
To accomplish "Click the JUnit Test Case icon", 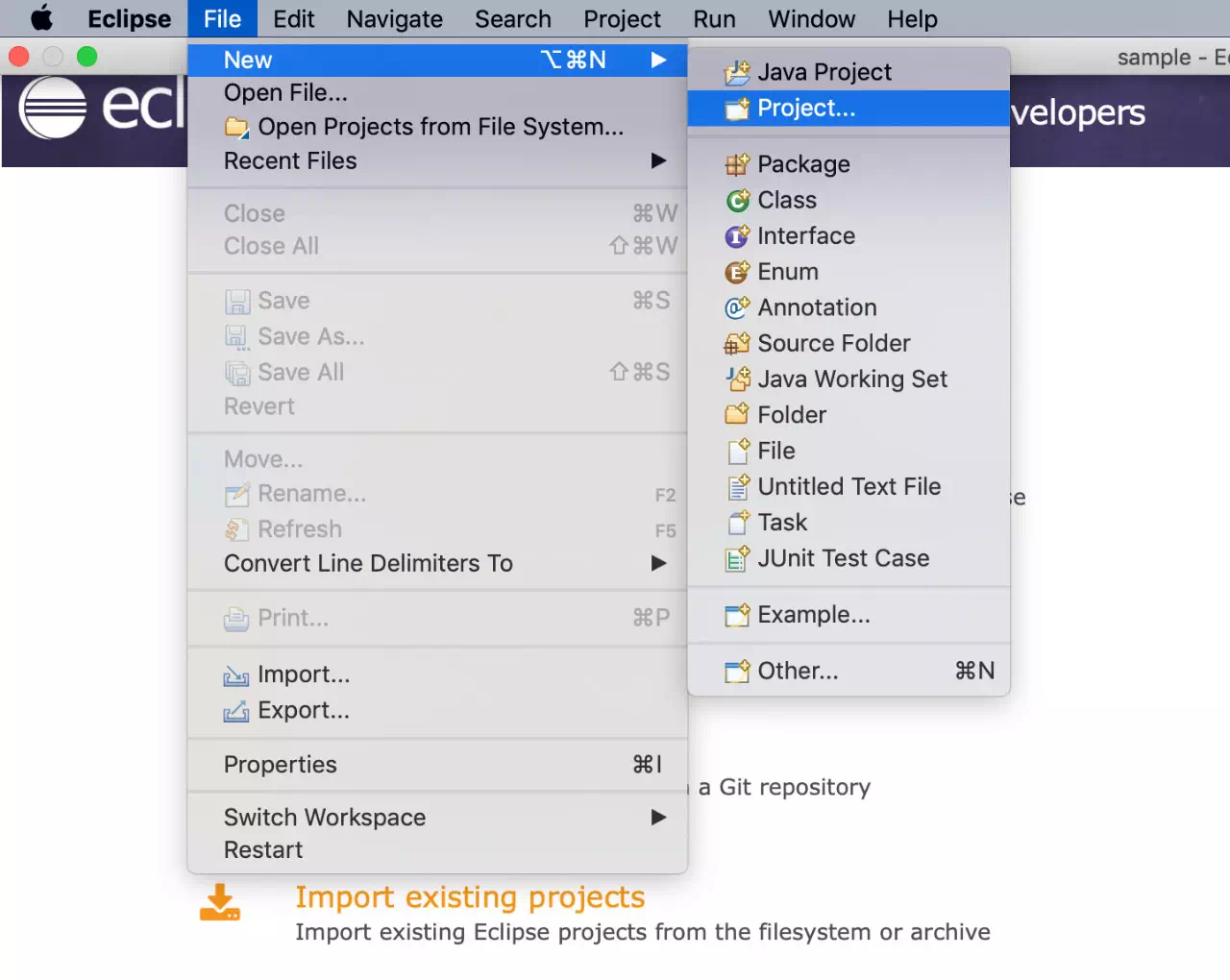I will point(737,558).
